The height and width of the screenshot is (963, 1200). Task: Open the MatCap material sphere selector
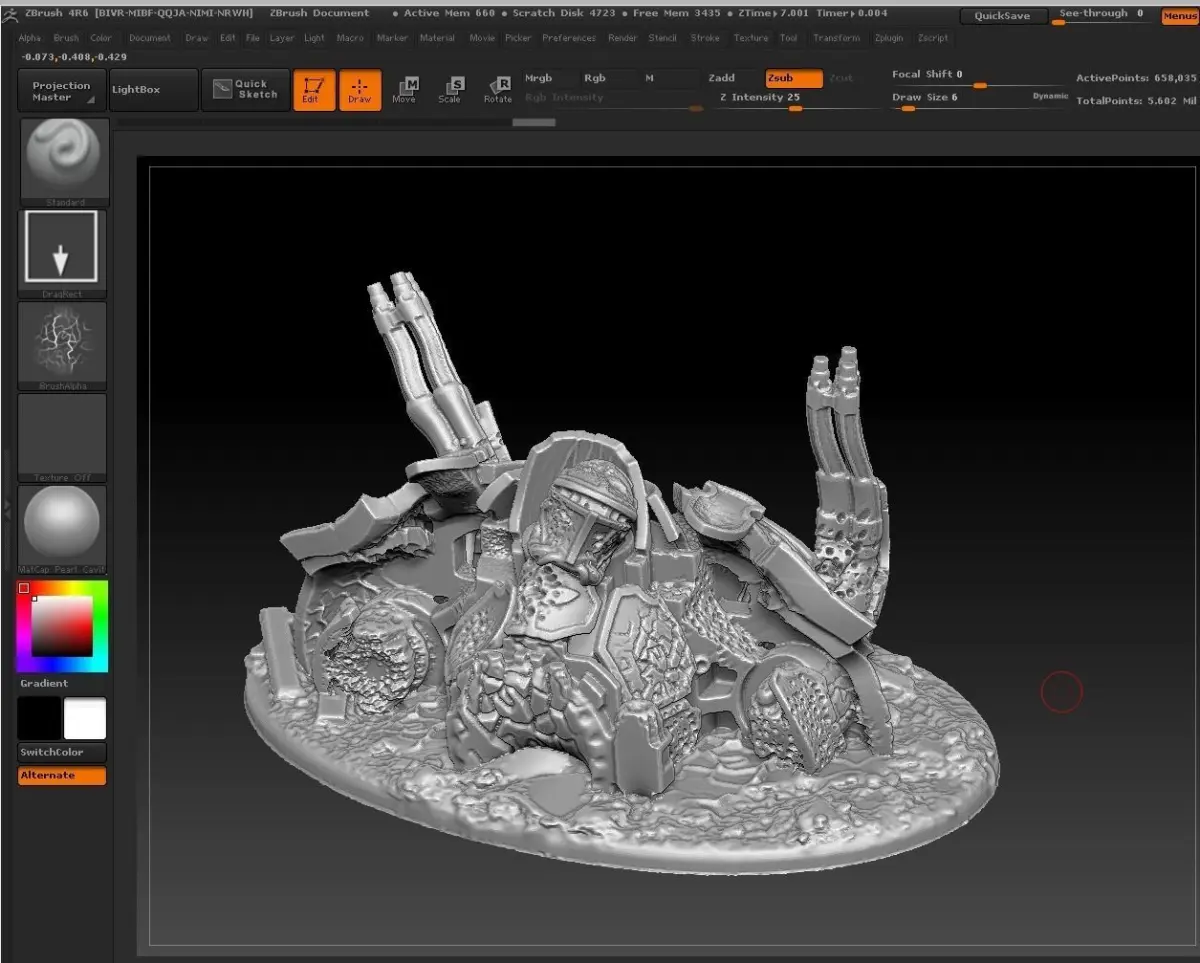click(62, 530)
